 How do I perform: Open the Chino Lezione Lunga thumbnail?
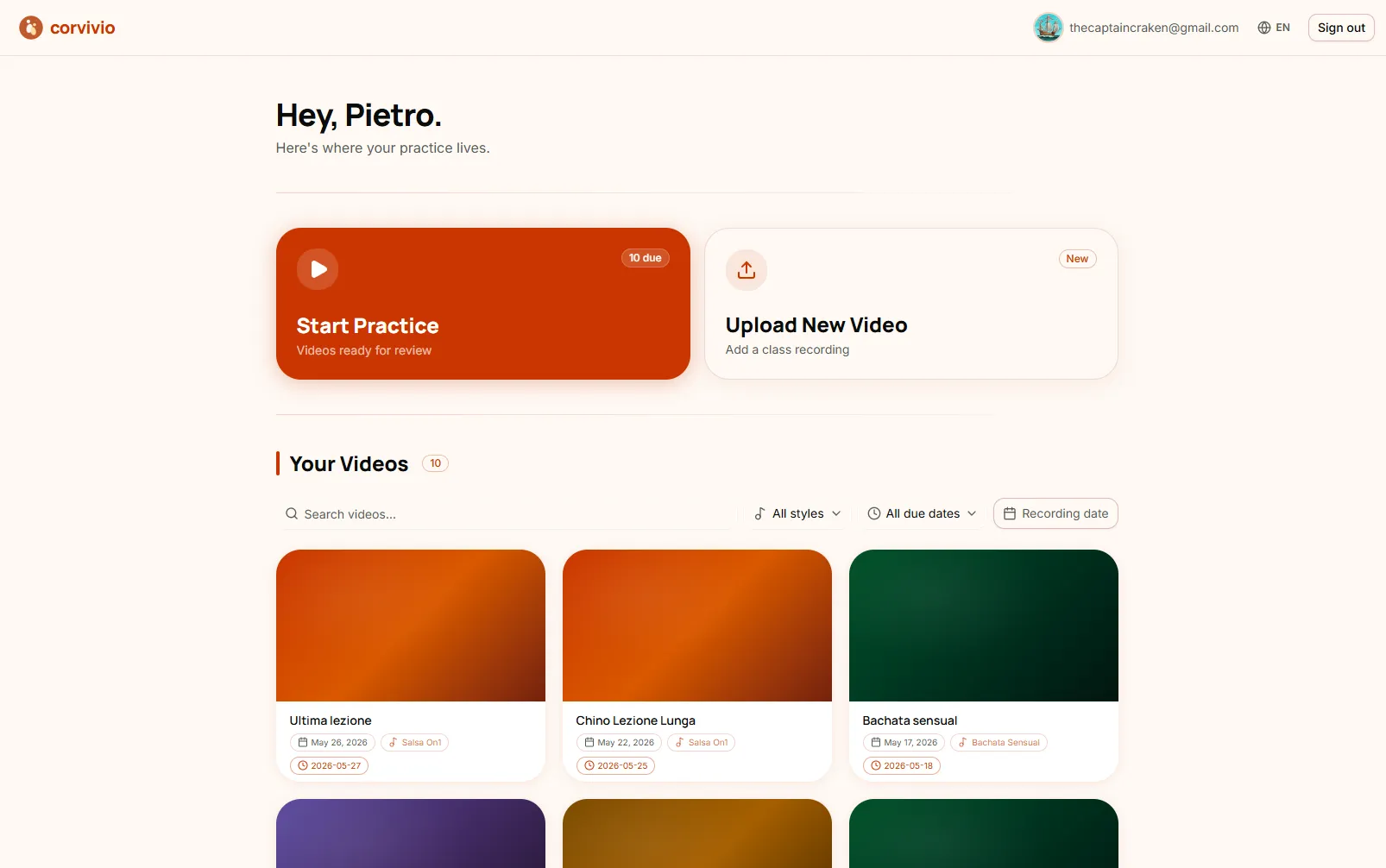[x=697, y=626]
